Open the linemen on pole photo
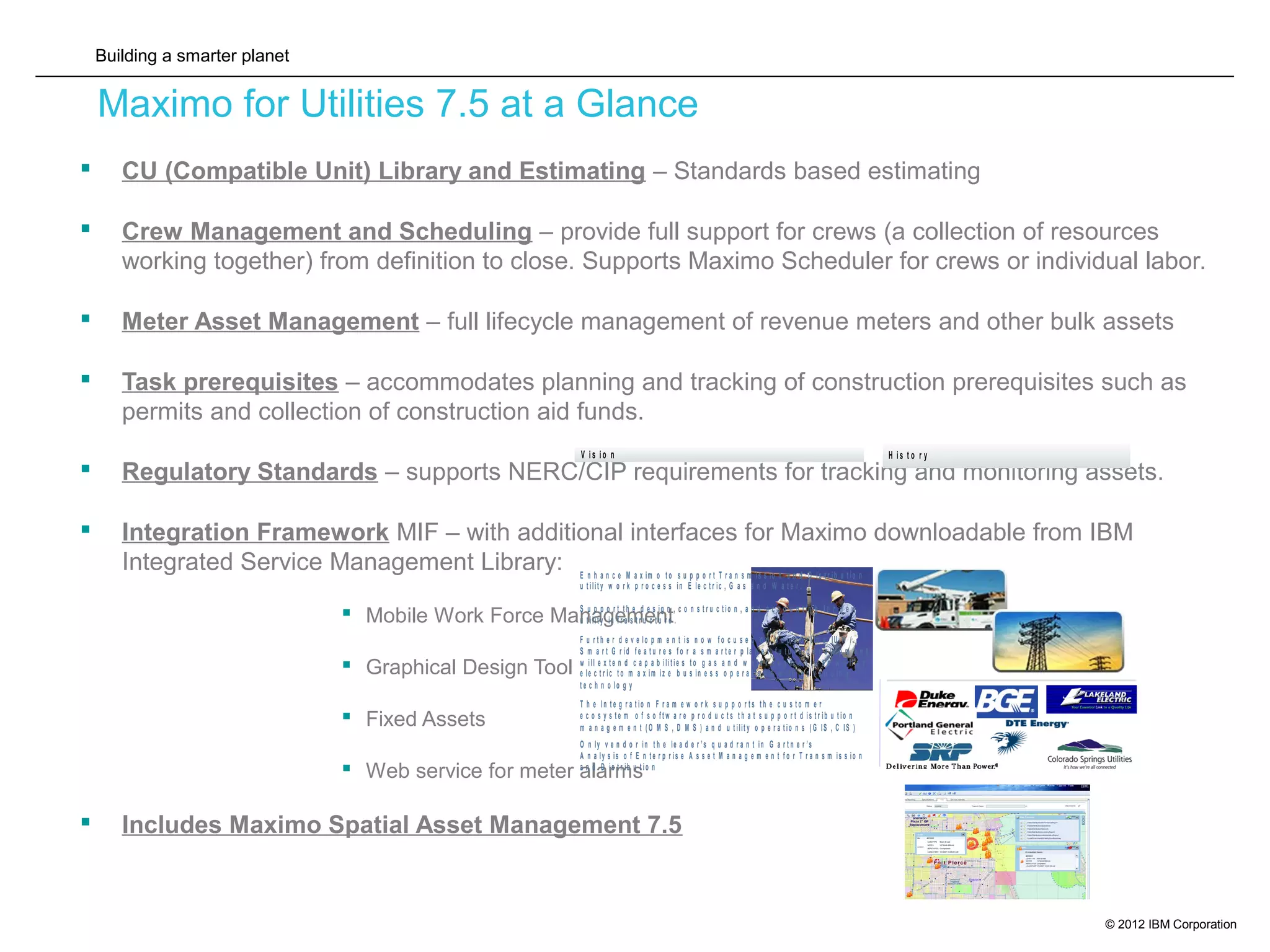Screen dimensions: 1270x952 (x=812, y=628)
